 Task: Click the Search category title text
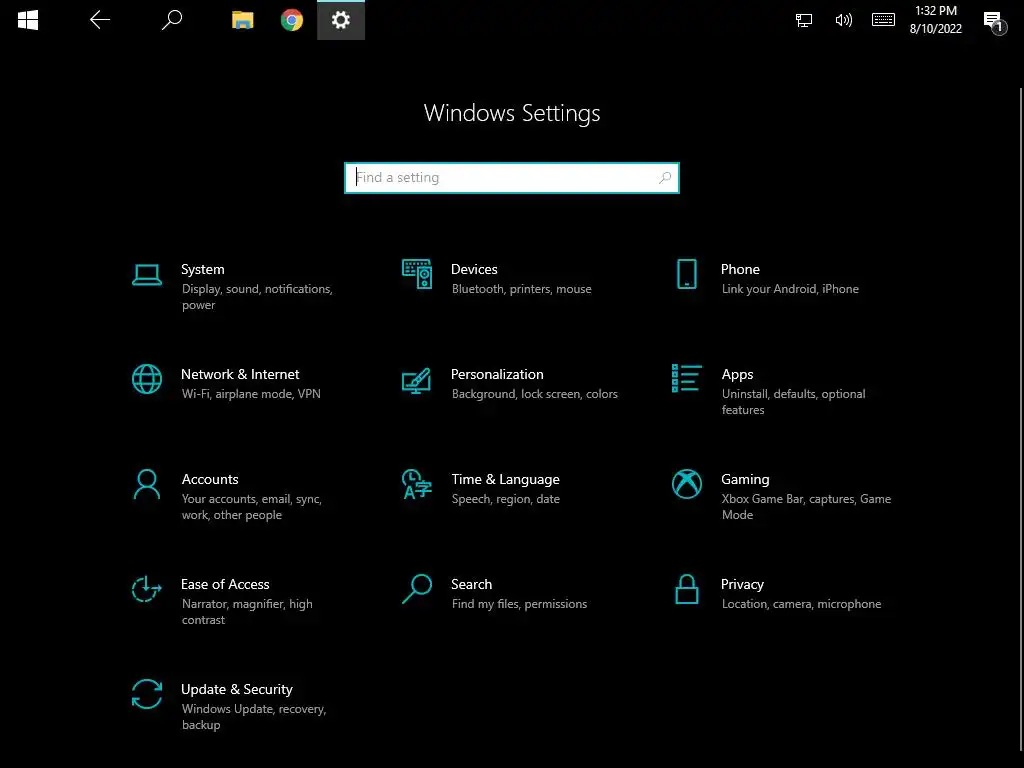pos(471,584)
